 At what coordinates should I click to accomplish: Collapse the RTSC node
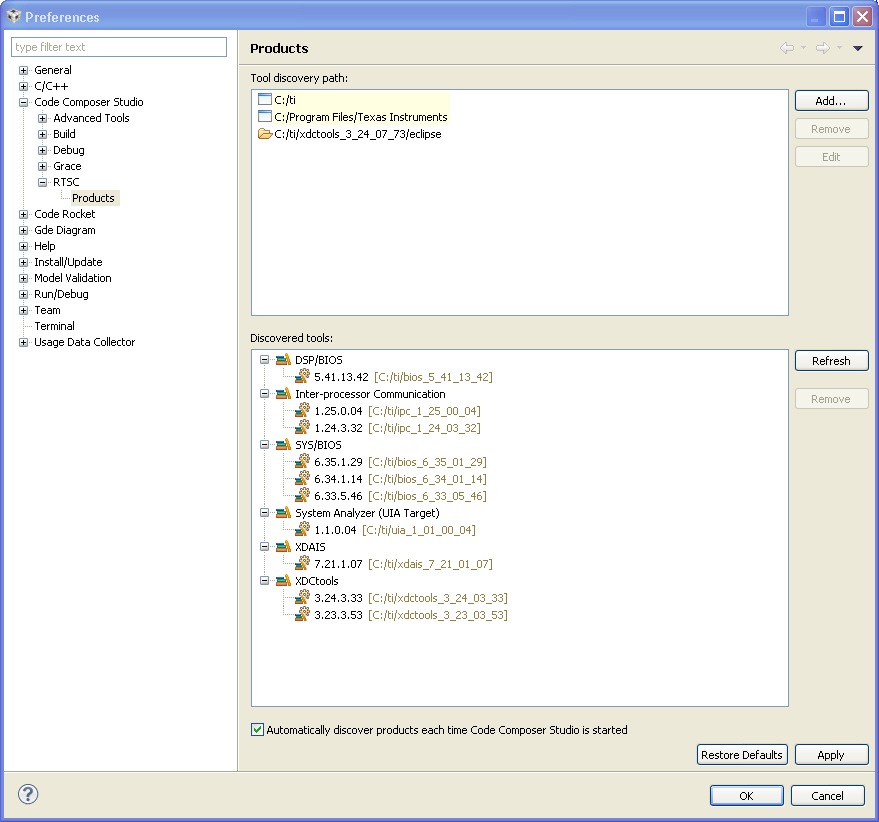tap(43, 182)
